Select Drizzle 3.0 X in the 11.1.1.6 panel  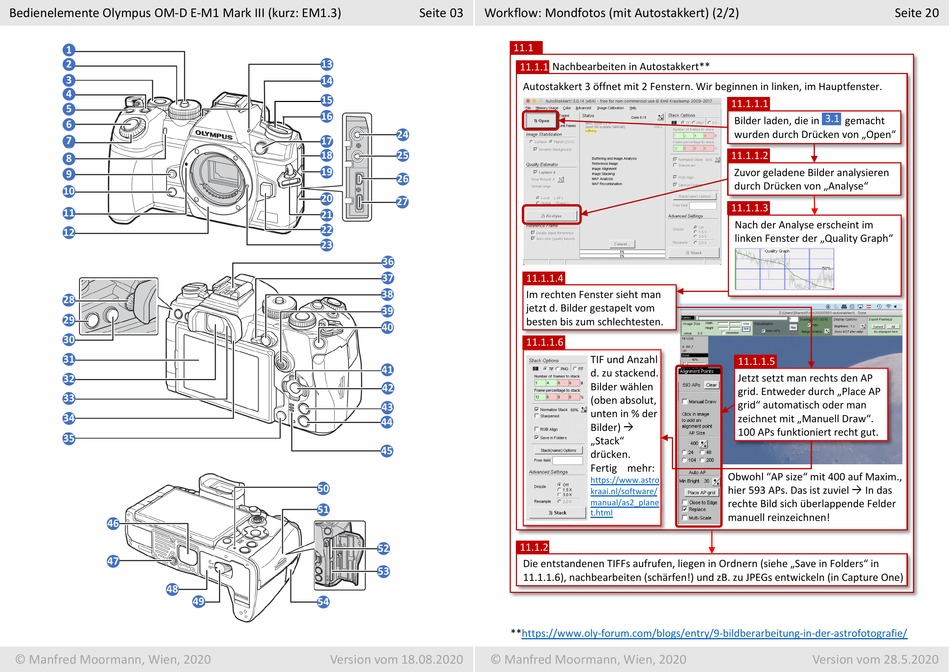click(x=559, y=495)
